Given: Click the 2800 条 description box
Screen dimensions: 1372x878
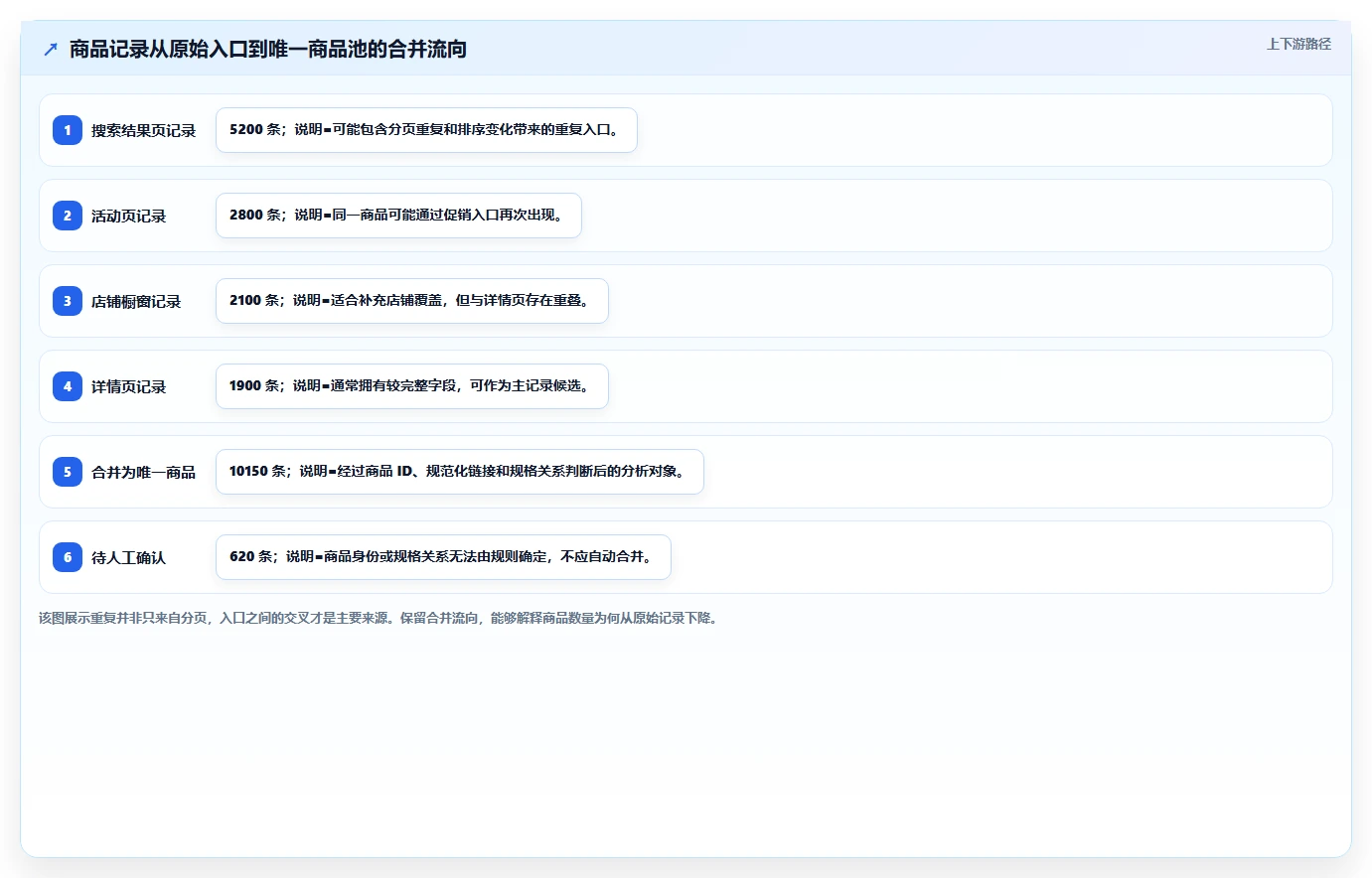Looking at the screenshot, I should pyautogui.click(x=398, y=216).
